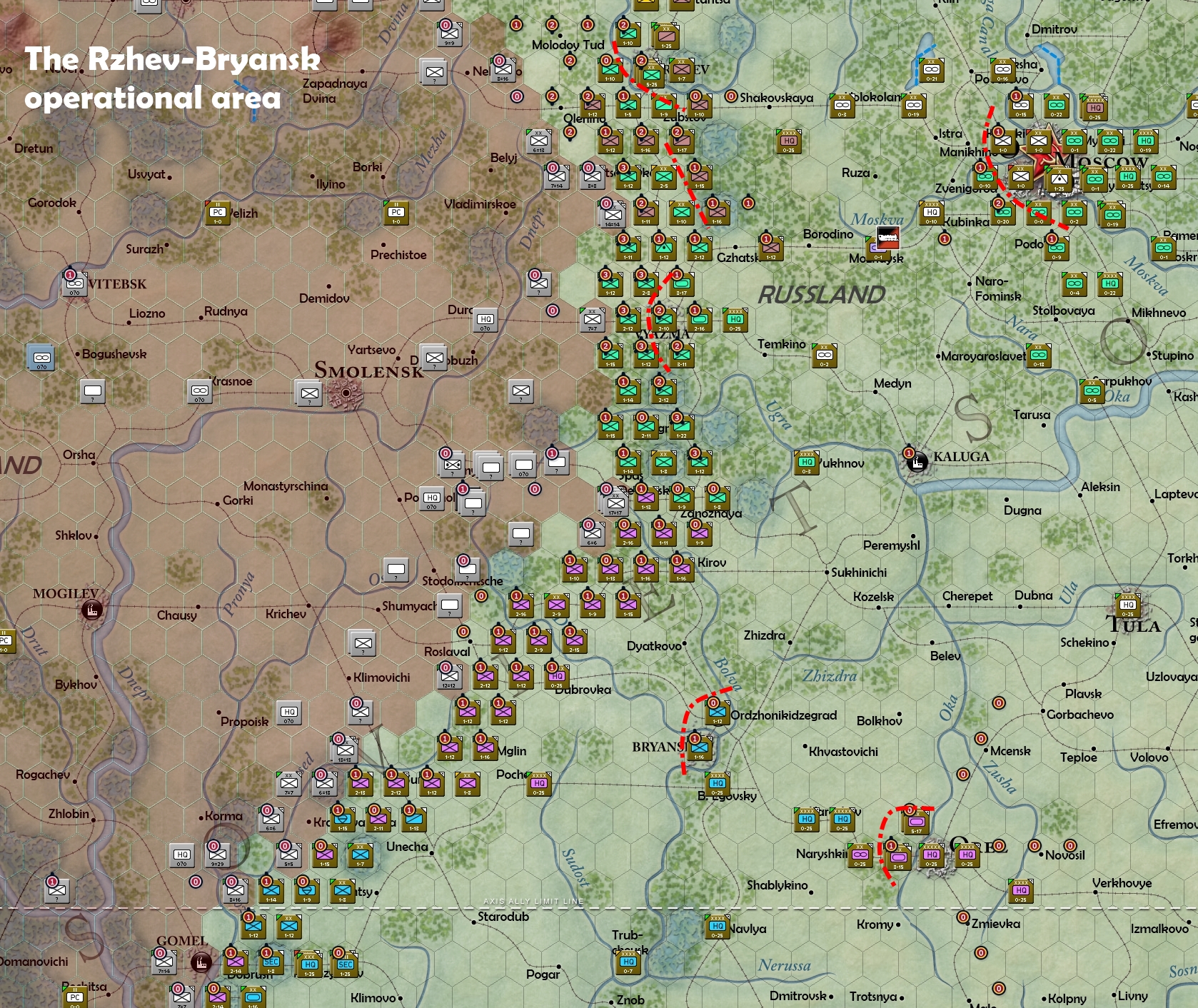This screenshot has width=1198, height=1008.
Task: Click the 'AXIS ALLY LIMIT LINE' label
Action: tap(533, 902)
